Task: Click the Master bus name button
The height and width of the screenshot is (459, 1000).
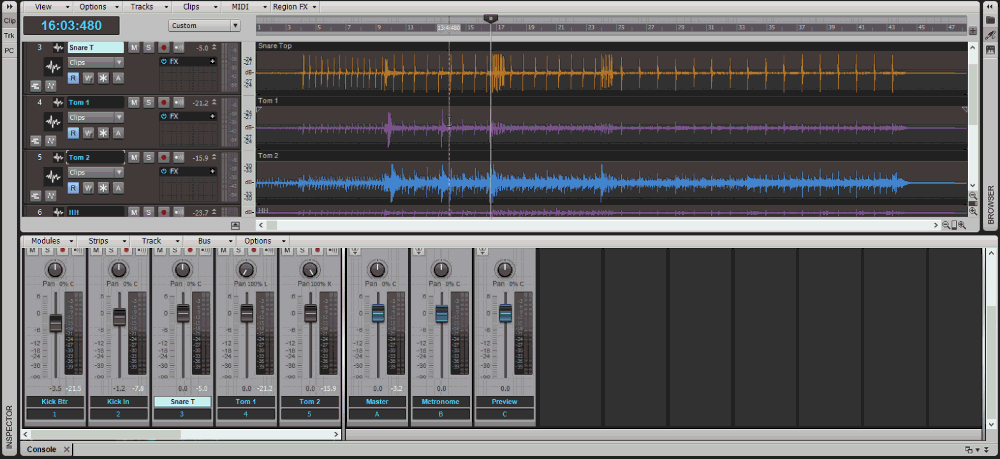Action: pyautogui.click(x=378, y=402)
